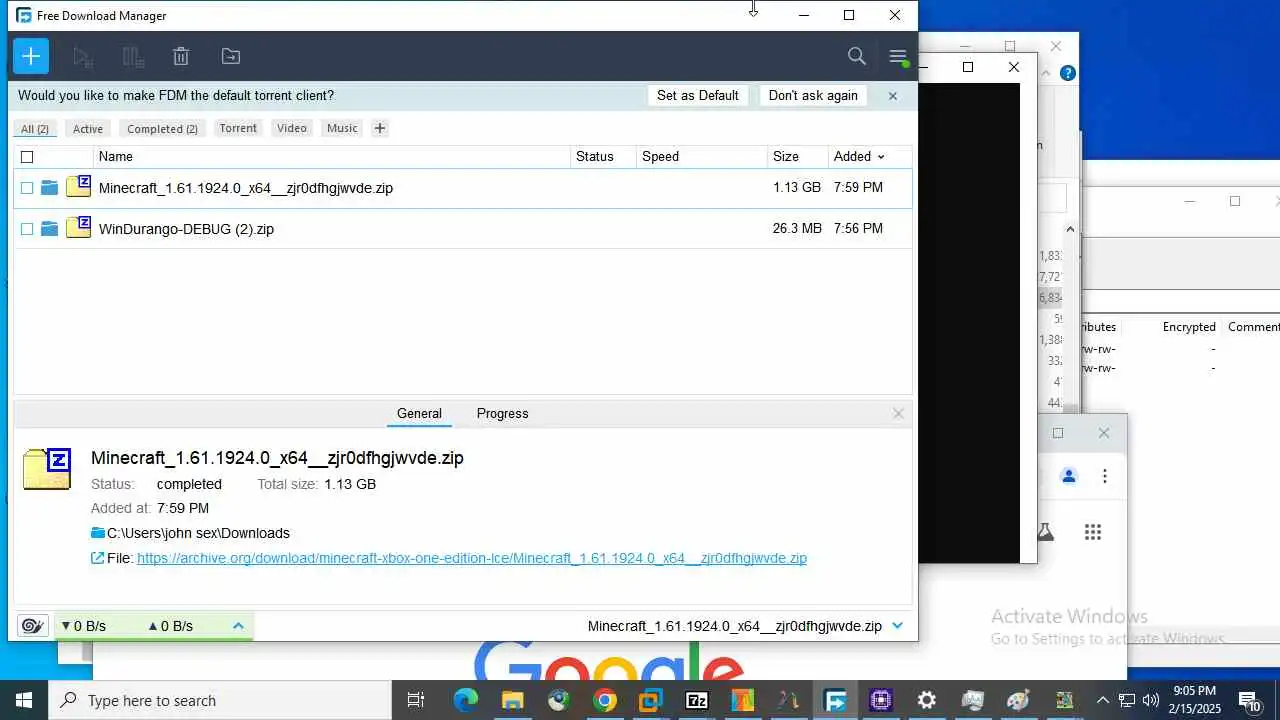Open C:\Users\john sex\Downloads folder path
Image resolution: width=1280 pixels, height=720 pixels.
coord(198,534)
